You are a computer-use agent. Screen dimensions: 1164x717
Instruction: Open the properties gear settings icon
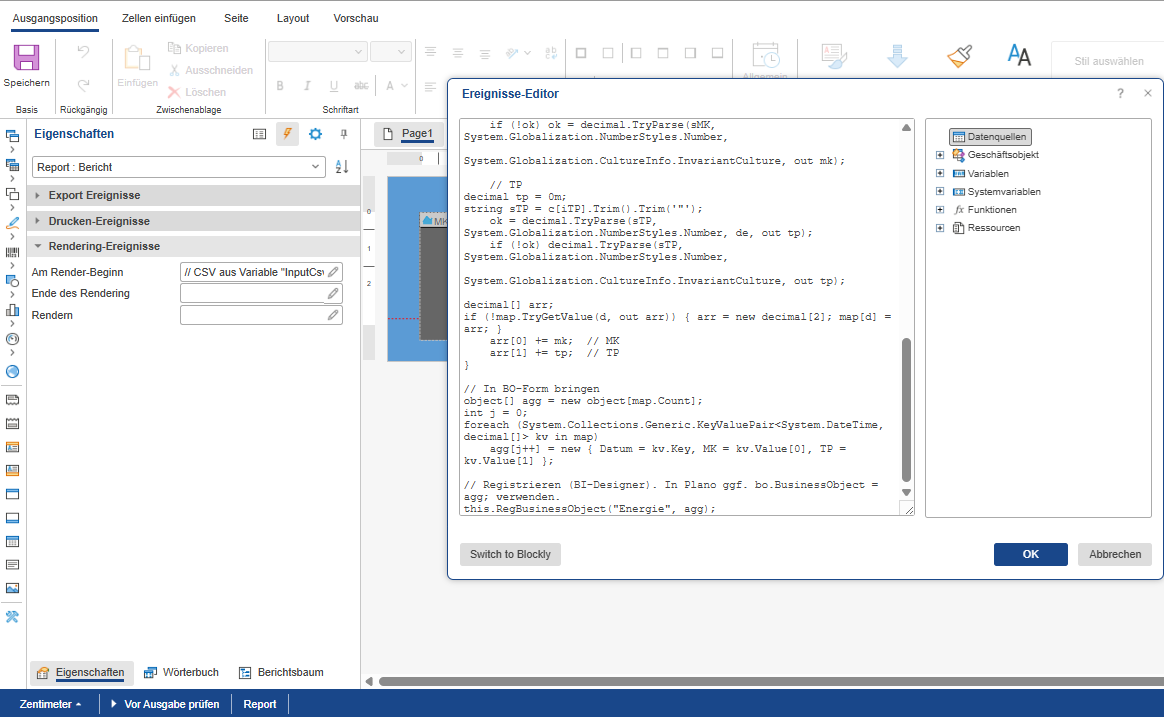tap(315, 134)
